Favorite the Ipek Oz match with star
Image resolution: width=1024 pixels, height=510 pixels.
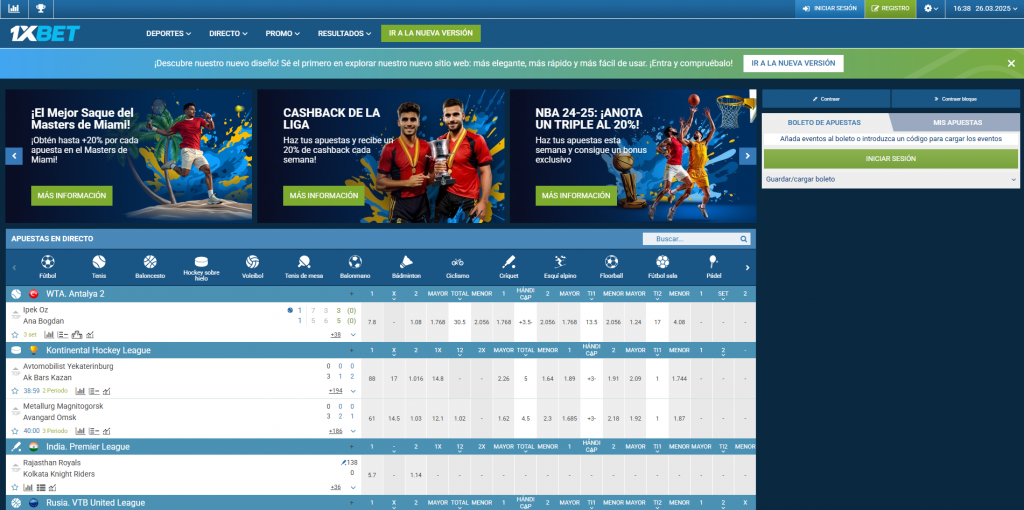[x=14, y=334]
